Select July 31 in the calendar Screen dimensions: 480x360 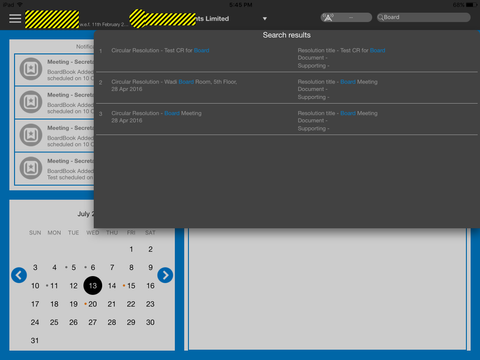pos(35,340)
